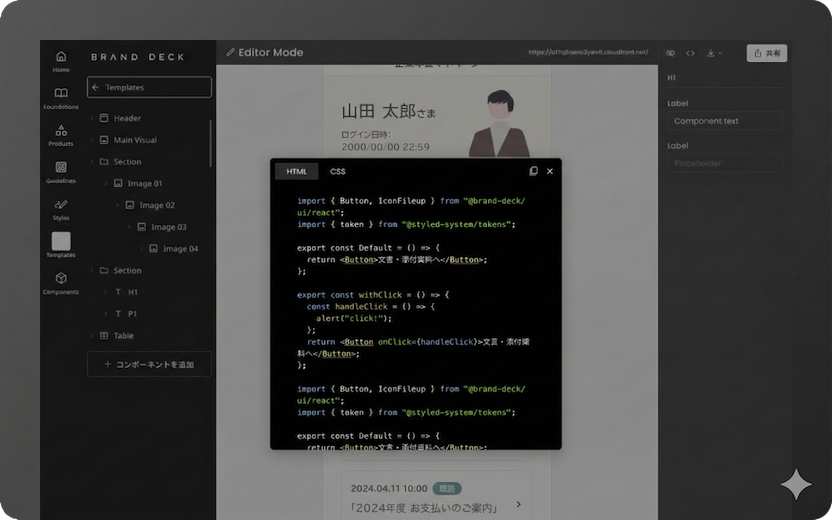The height and width of the screenshot is (520, 832).
Task: Copy code using the copy icon
Action: [x=533, y=171]
